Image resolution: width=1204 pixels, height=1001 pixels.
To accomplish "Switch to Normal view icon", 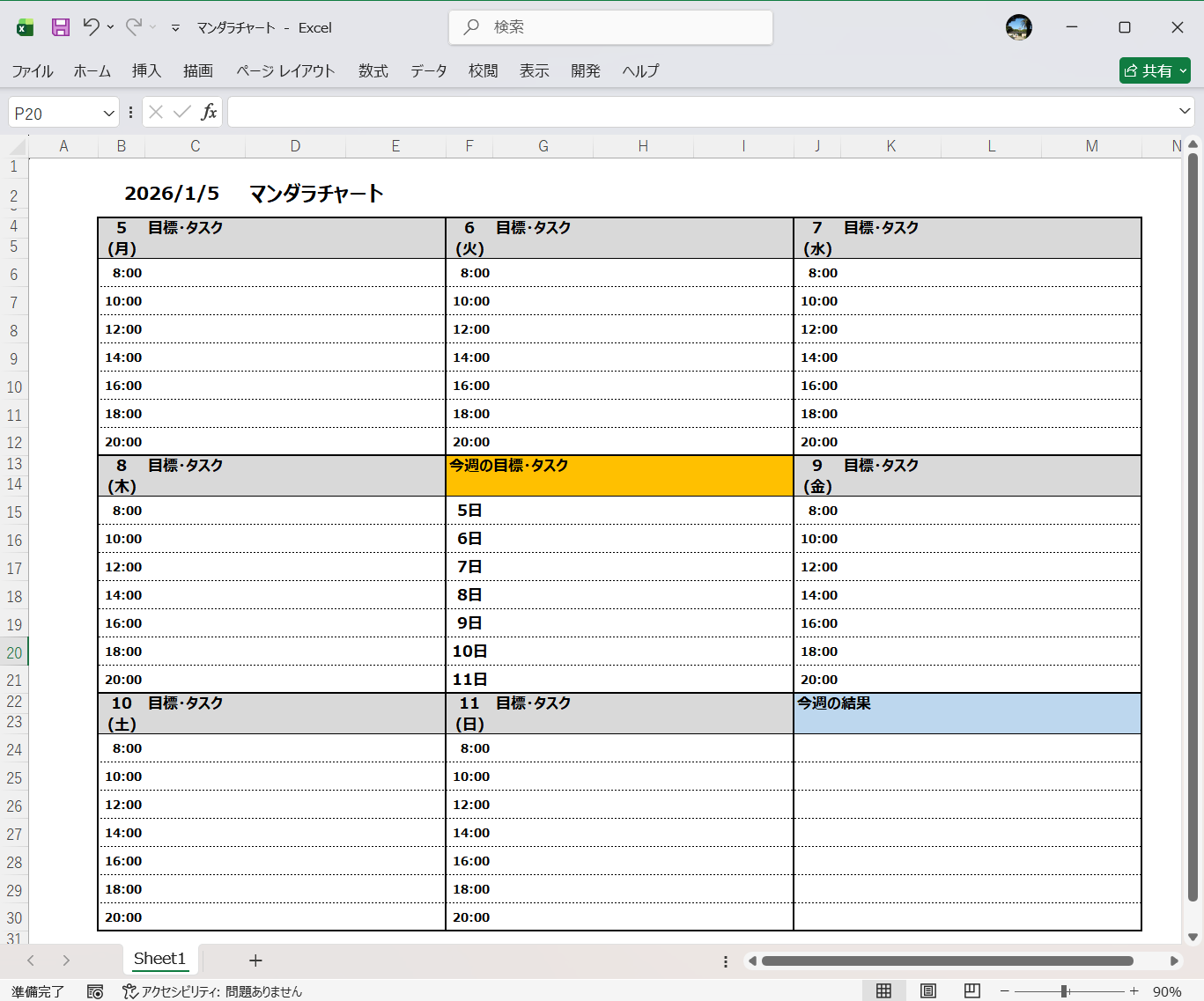I will (x=883, y=990).
